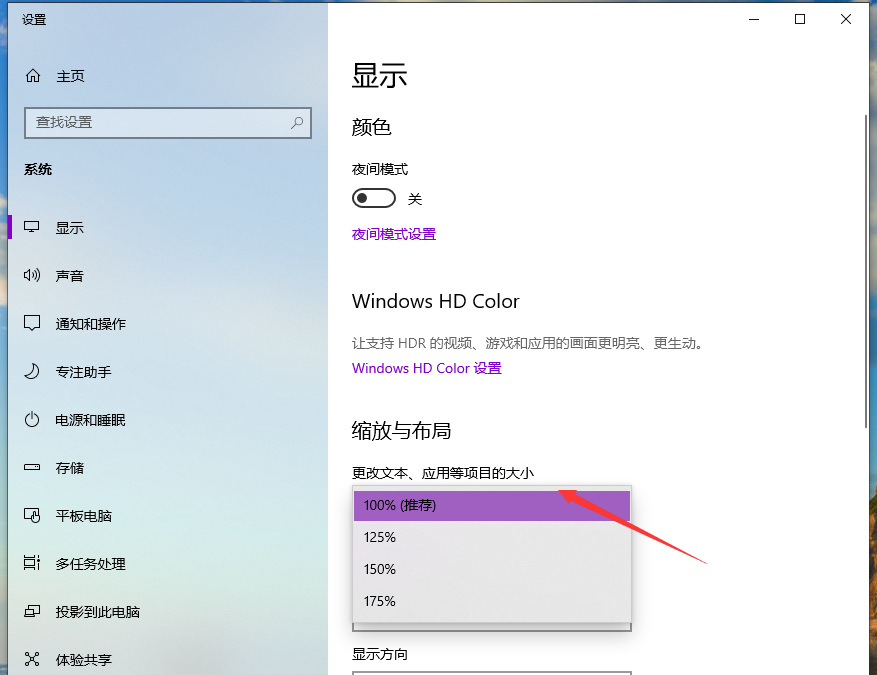Choose 100% (推荐) scaling option
This screenshot has height=675, width=877.
tap(491, 505)
